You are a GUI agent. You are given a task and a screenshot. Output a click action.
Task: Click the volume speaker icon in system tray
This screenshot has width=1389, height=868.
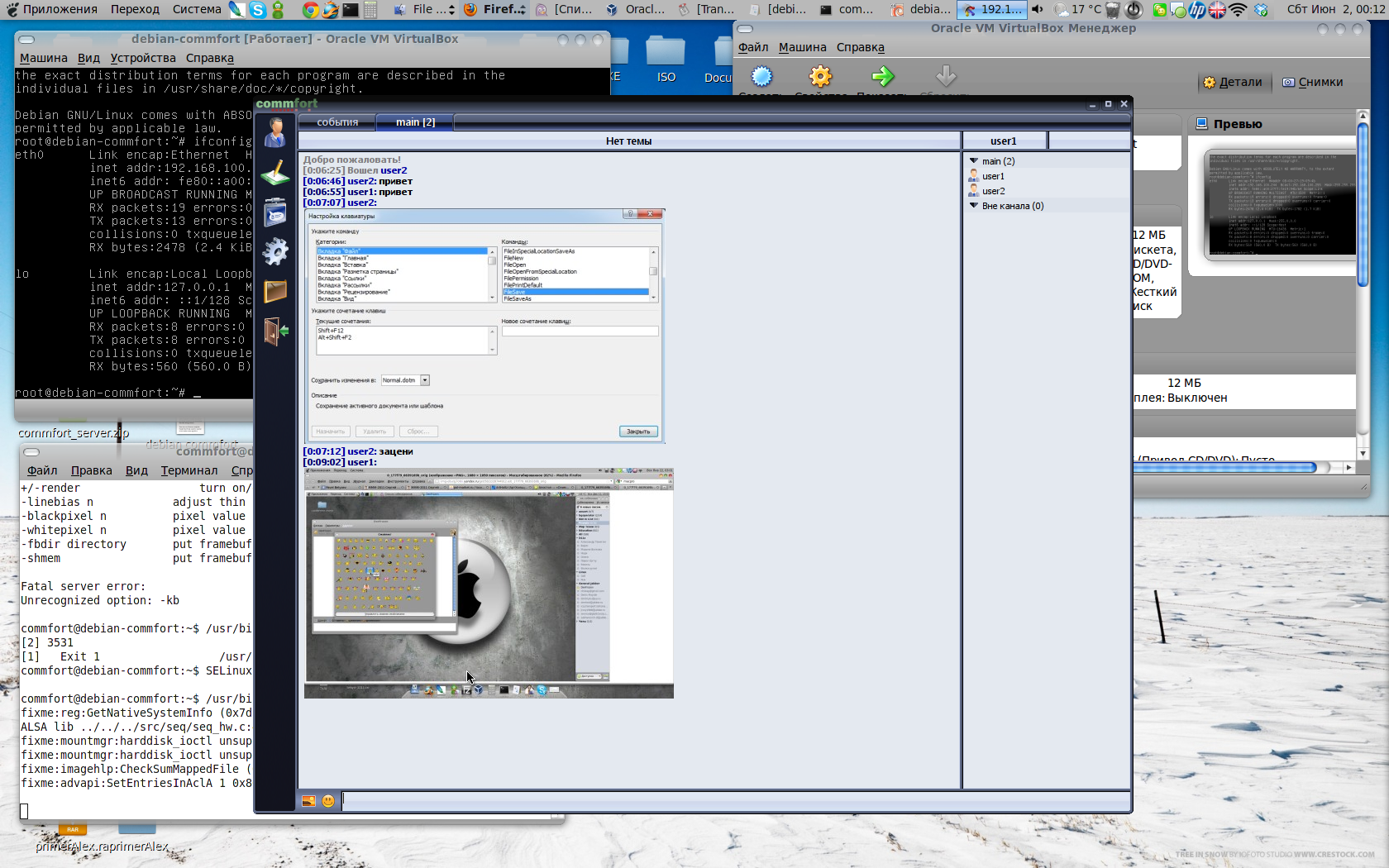[1038, 10]
